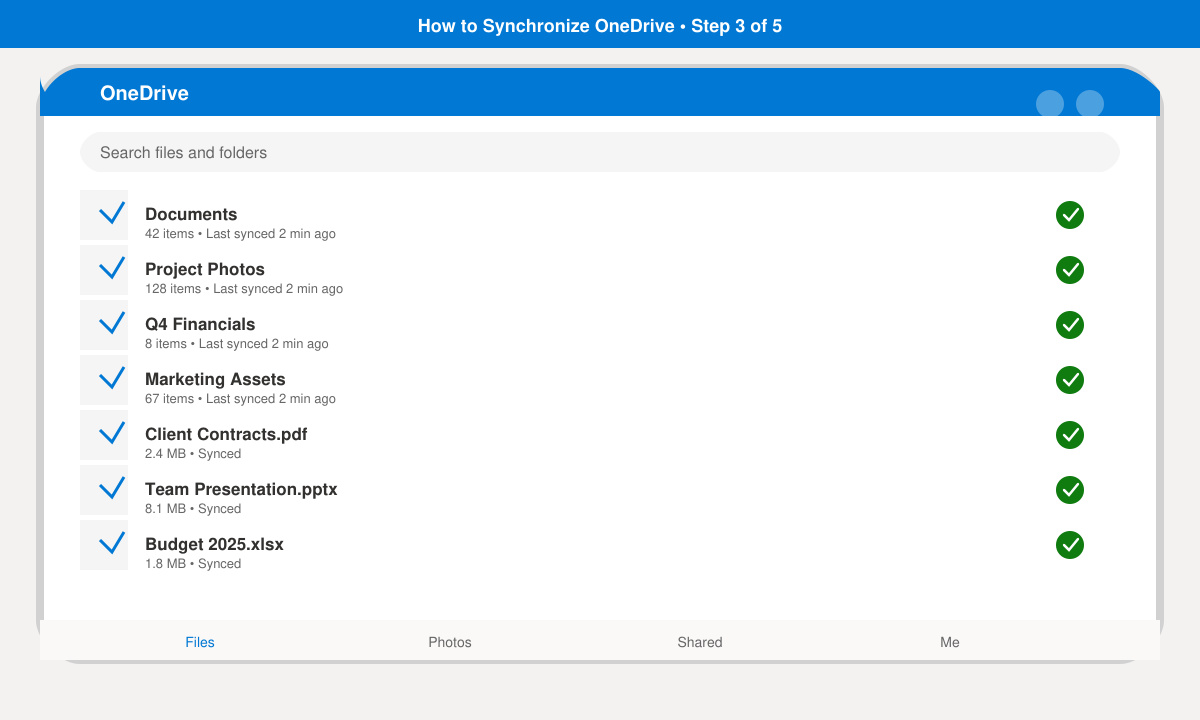Click the sync status icon for Budget 2025.xlsx

click(1070, 545)
